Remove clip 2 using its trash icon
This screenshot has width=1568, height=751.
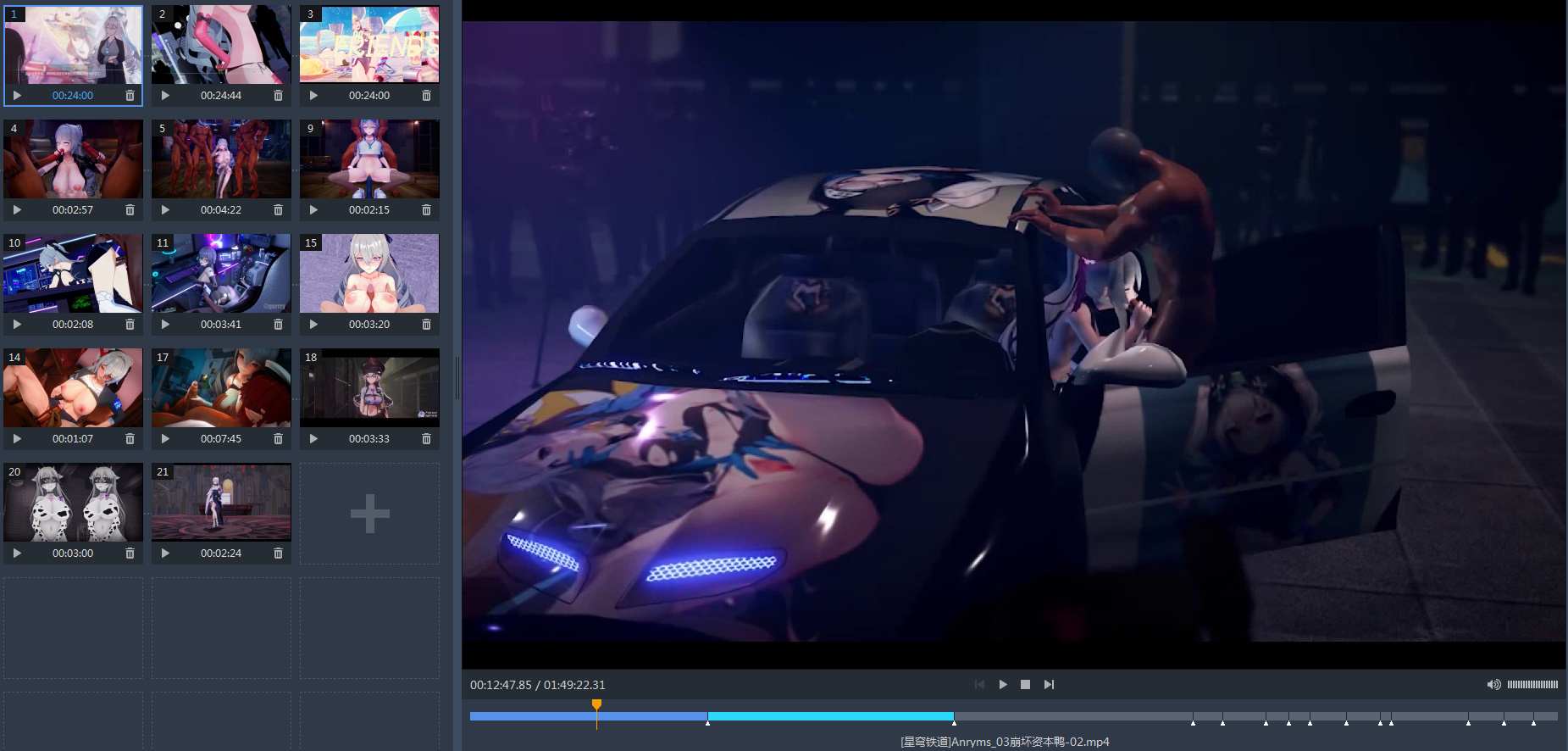tap(278, 96)
